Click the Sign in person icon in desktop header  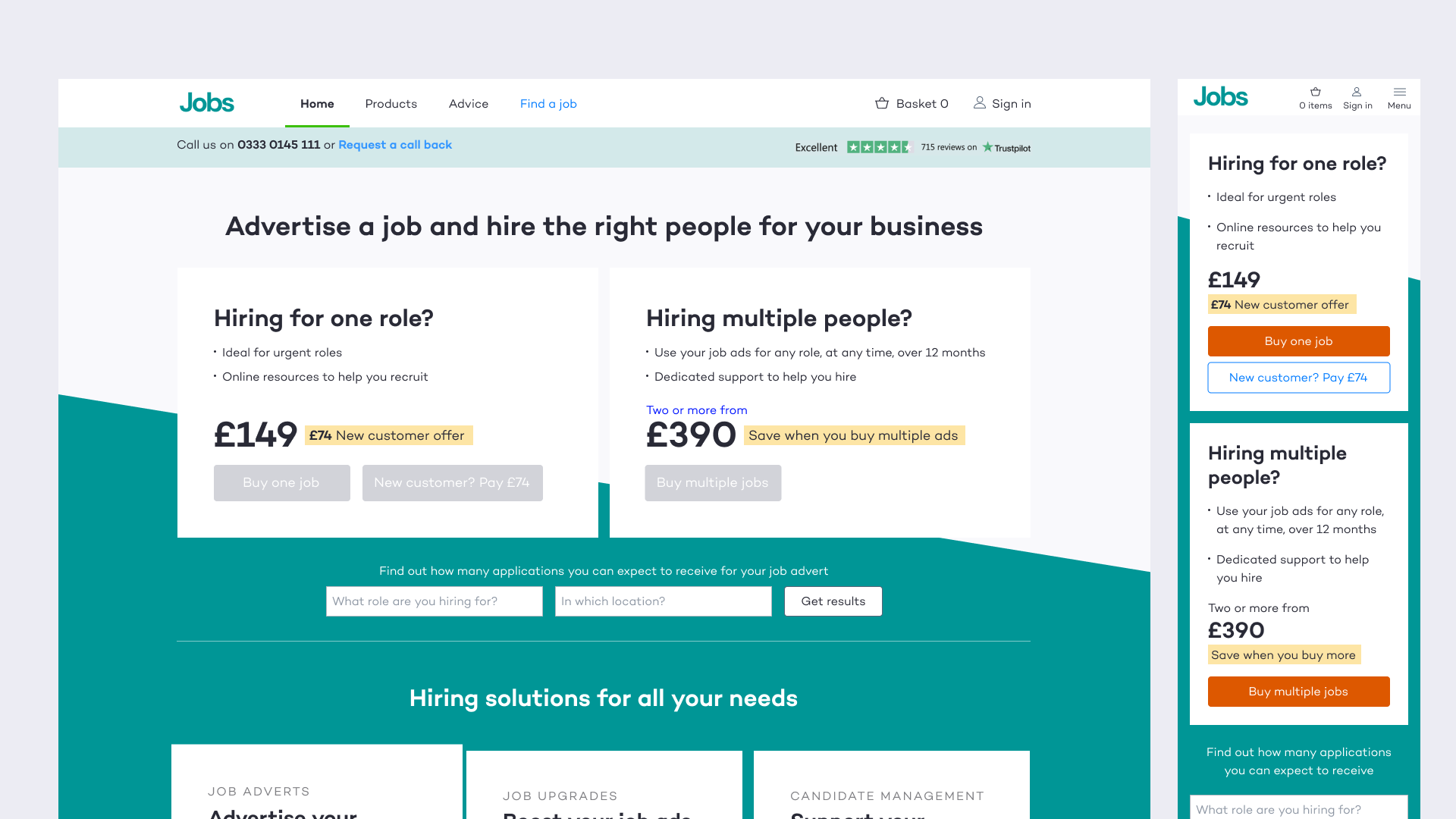pos(980,102)
